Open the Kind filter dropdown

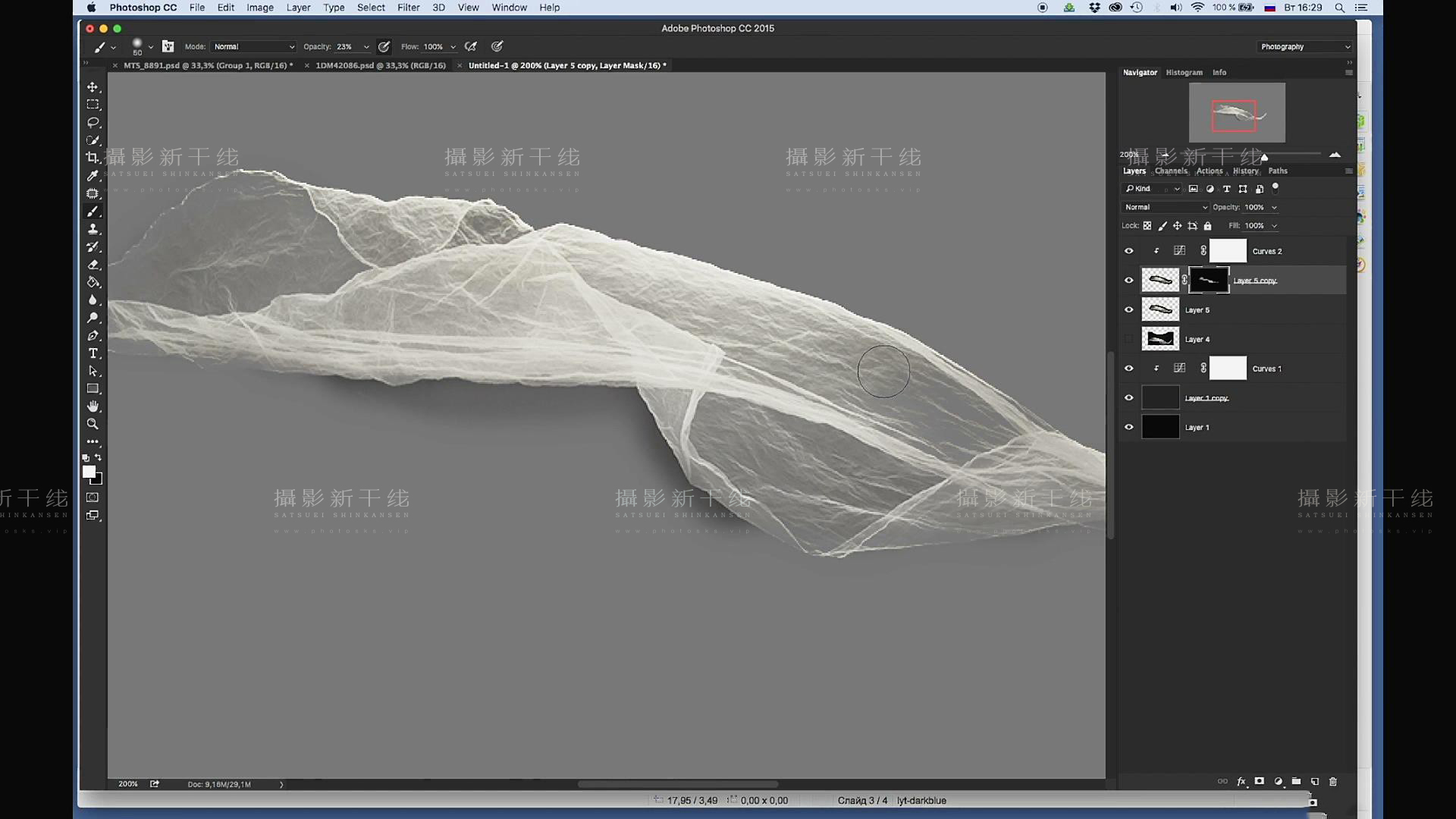pyautogui.click(x=1153, y=189)
